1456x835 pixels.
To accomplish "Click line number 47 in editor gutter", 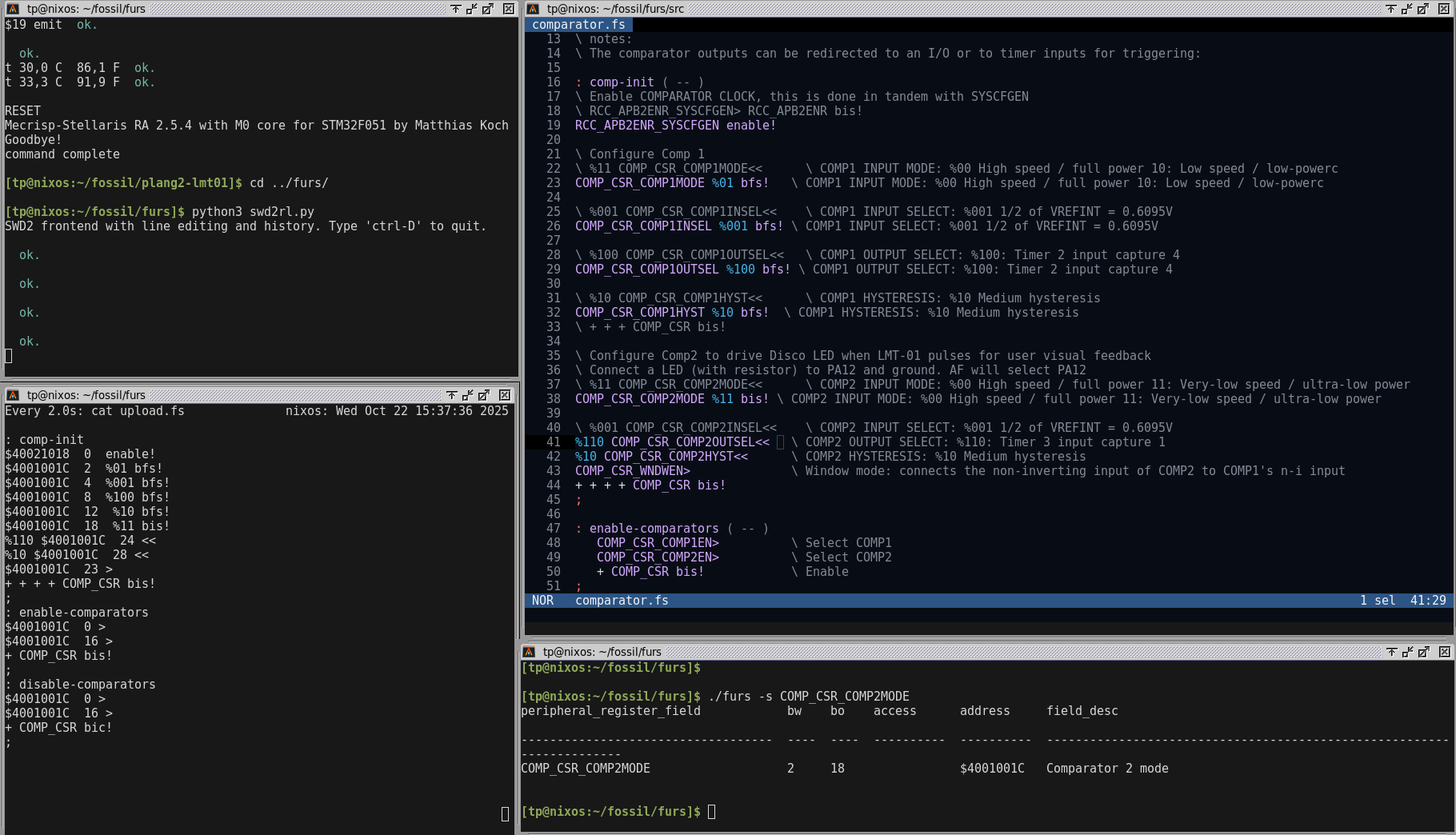I will click(553, 529).
